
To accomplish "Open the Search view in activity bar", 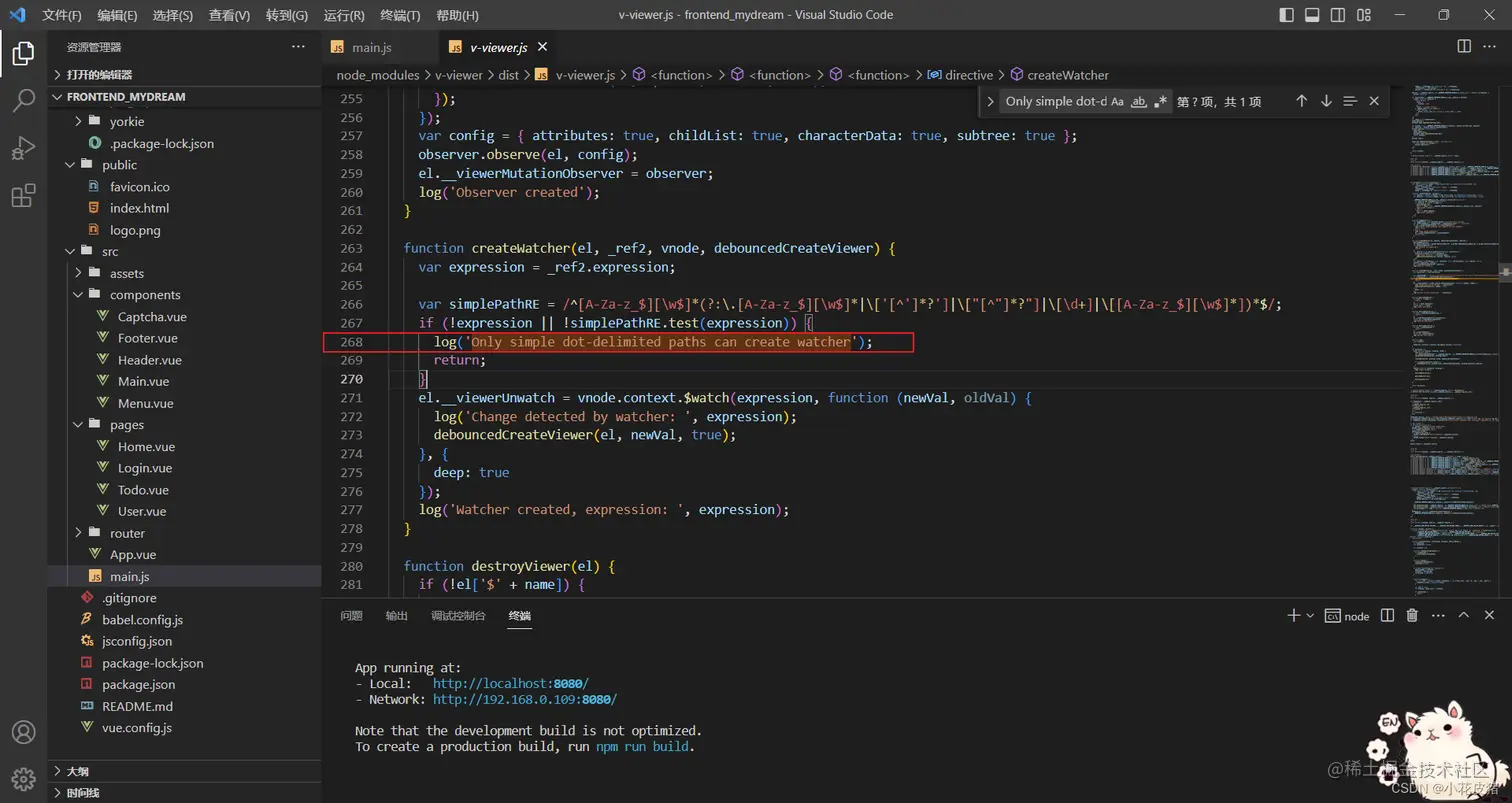I will coord(23,100).
